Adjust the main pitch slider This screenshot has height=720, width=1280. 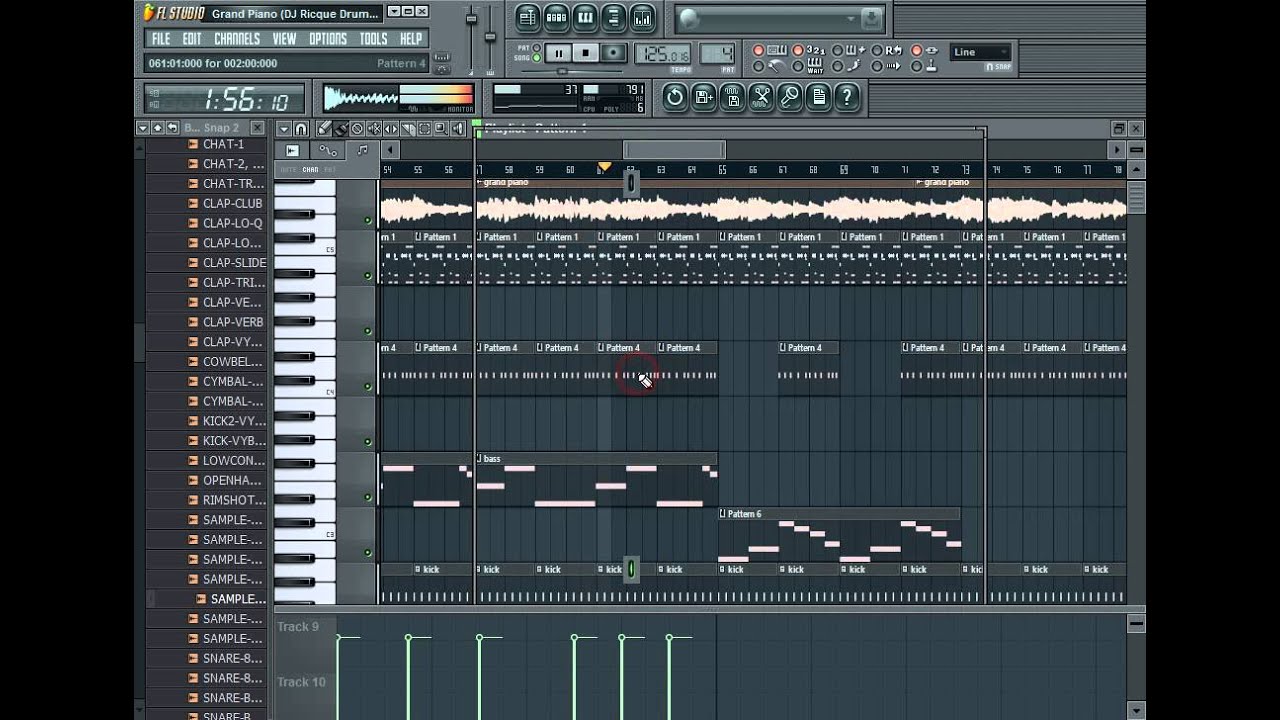(490, 37)
